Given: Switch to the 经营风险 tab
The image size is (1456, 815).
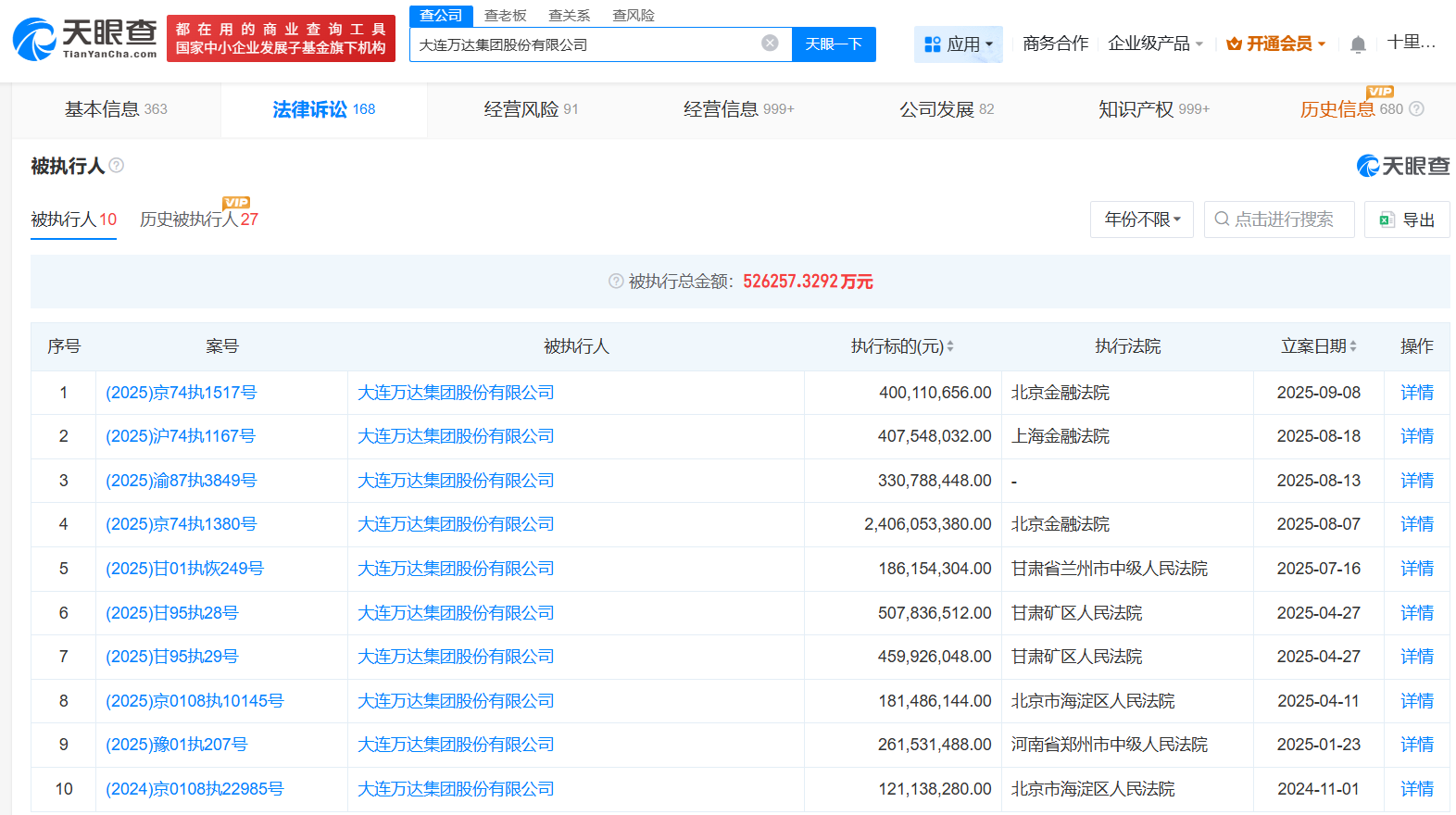Looking at the screenshot, I should [x=531, y=109].
